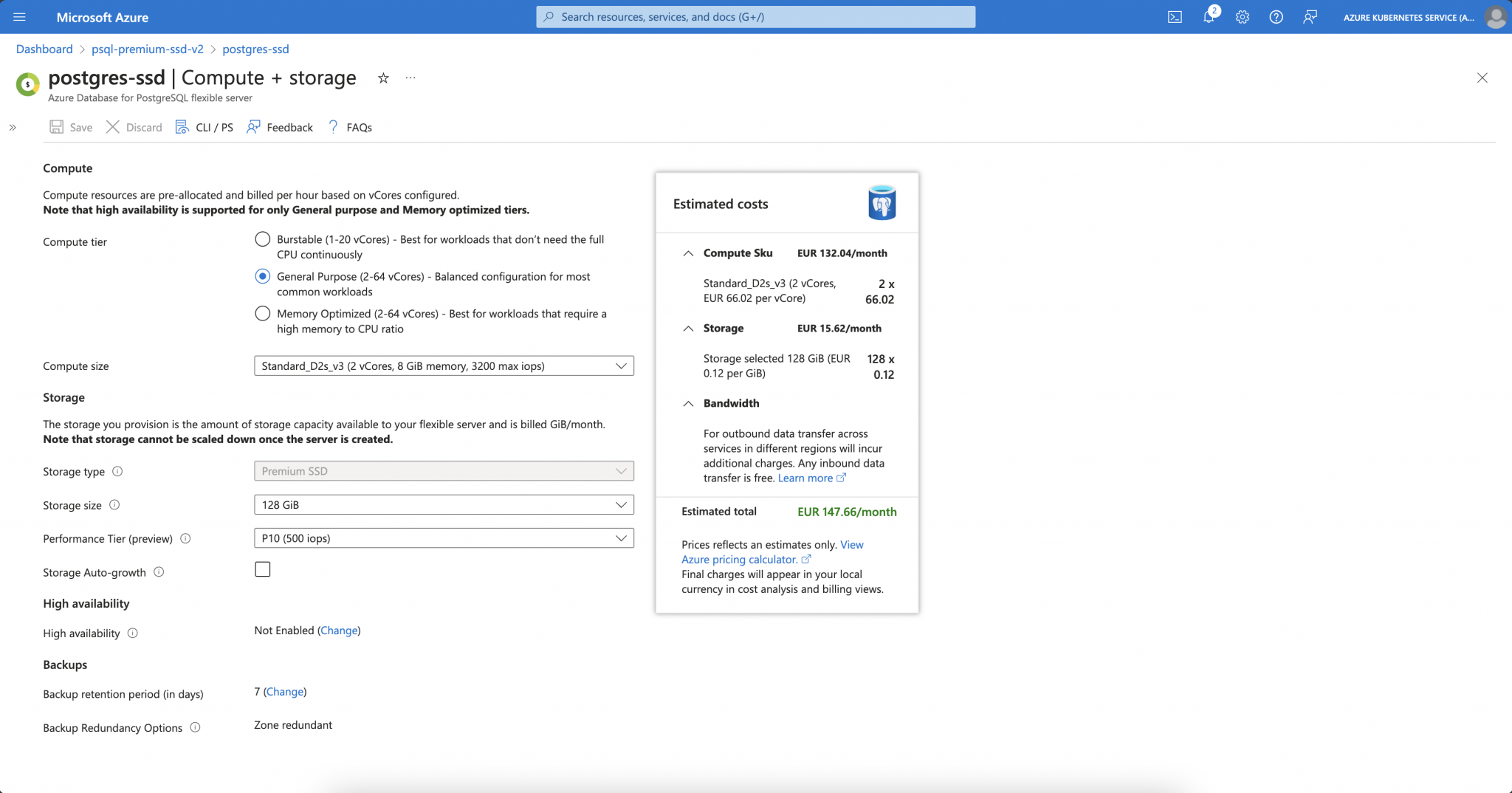This screenshot has height=793, width=1512.
Task: Open the ellipsis menu beside the page title
Action: pyautogui.click(x=410, y=78)
